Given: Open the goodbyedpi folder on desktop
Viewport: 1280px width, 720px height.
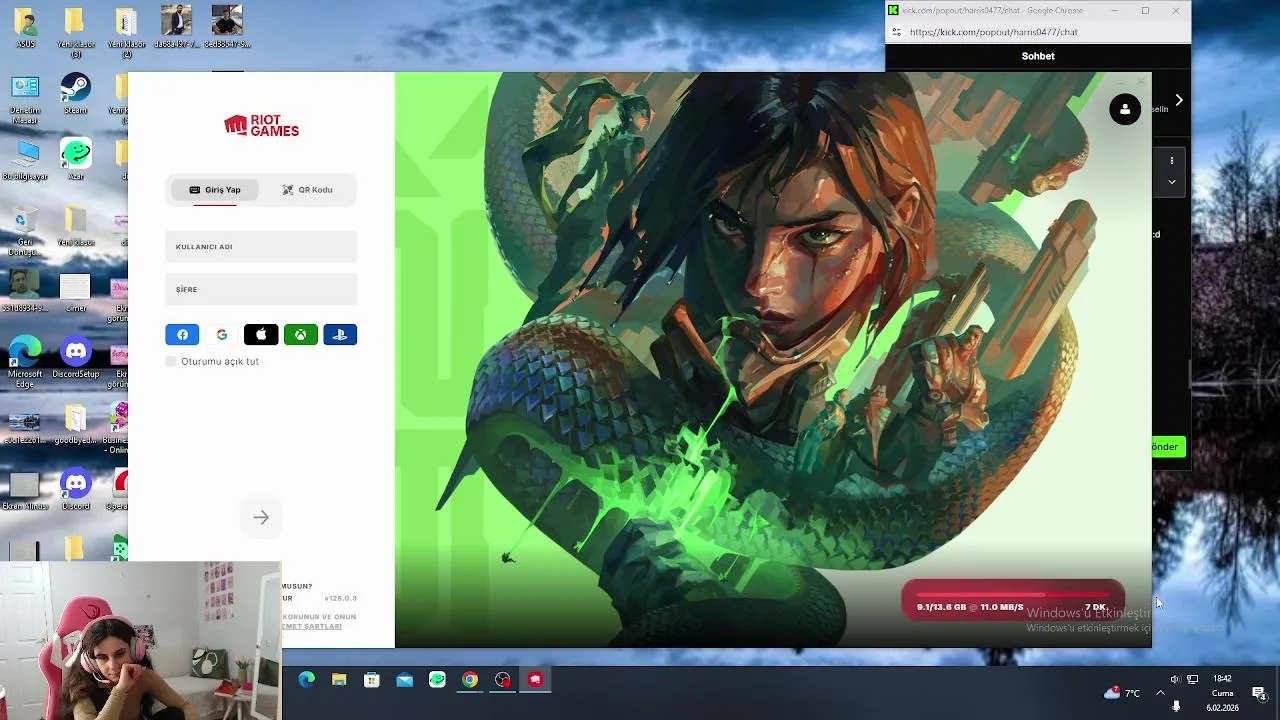Looking at the screenshot, I should pyautogui.click(x=75, y=424).
